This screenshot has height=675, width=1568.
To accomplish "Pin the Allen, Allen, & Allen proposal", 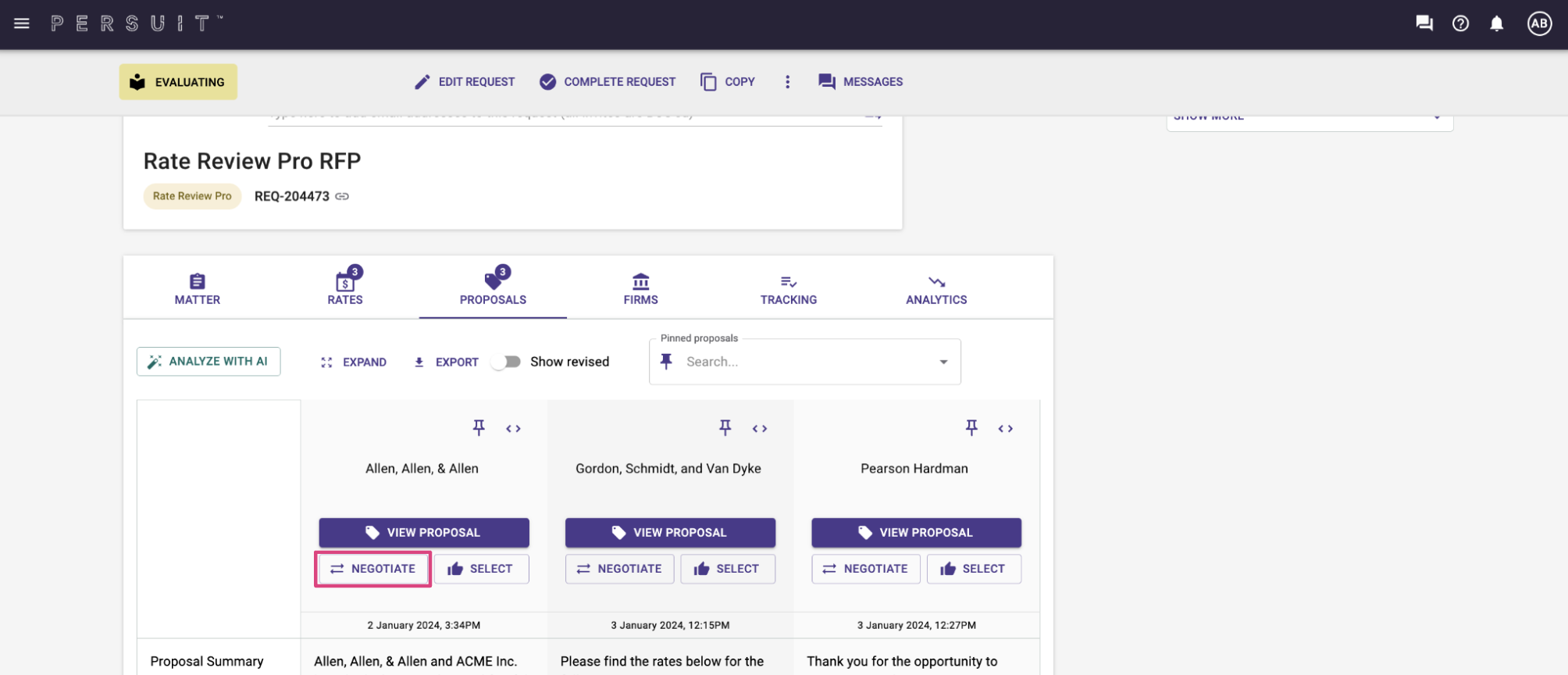I will [x=479, y=427].
